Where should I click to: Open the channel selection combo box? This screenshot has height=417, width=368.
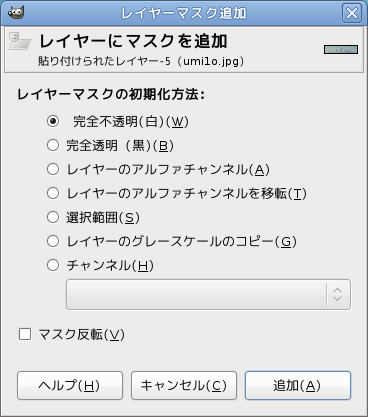click(208, 295)
